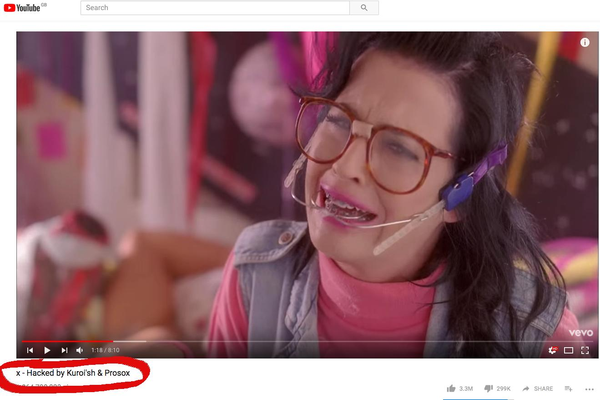Image resolution: width=600 pixels, height=400 pixels.
Task: Open the YouTube home logo
Action: [22, 8]
